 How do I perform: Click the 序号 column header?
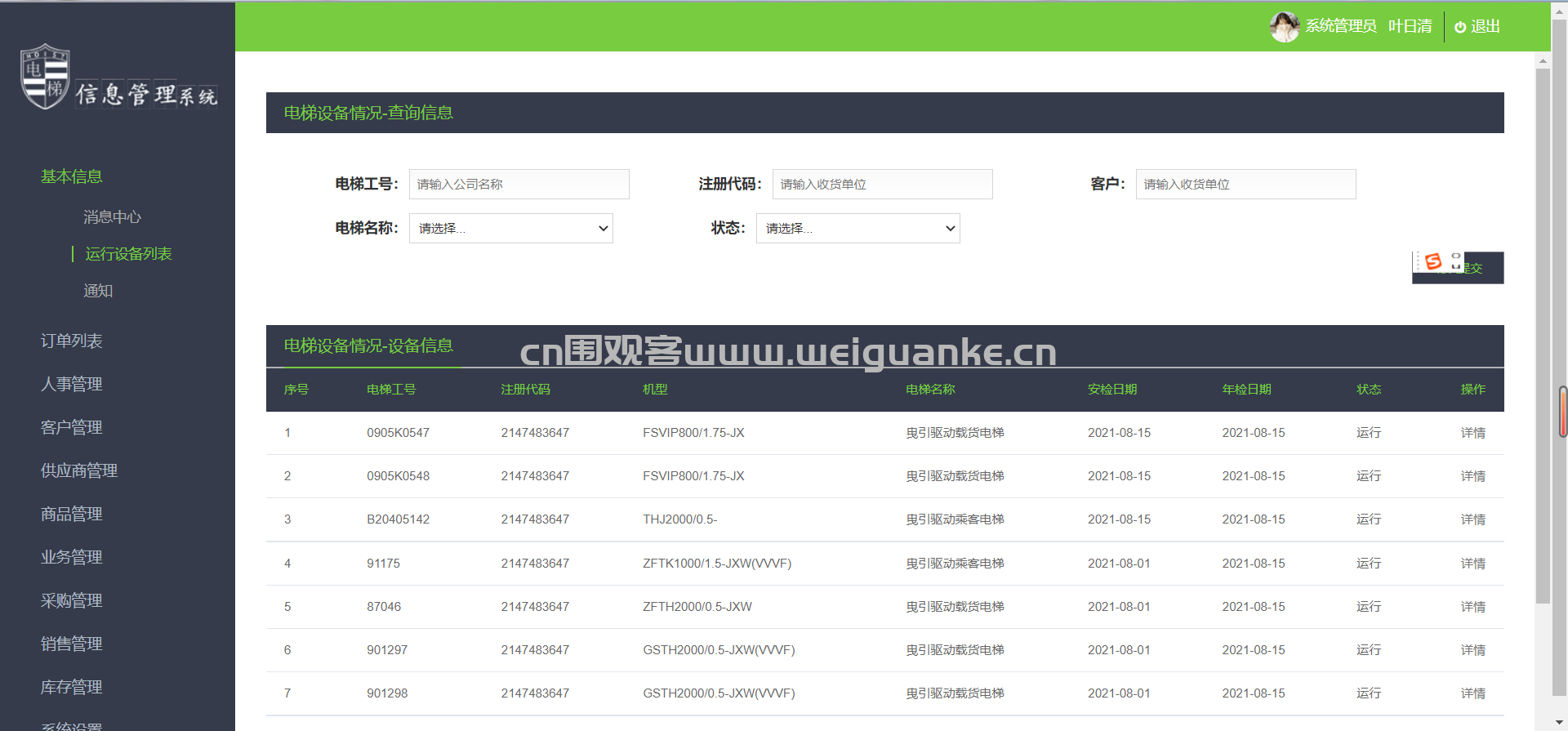pyautogui.click(x=296, y=390)
